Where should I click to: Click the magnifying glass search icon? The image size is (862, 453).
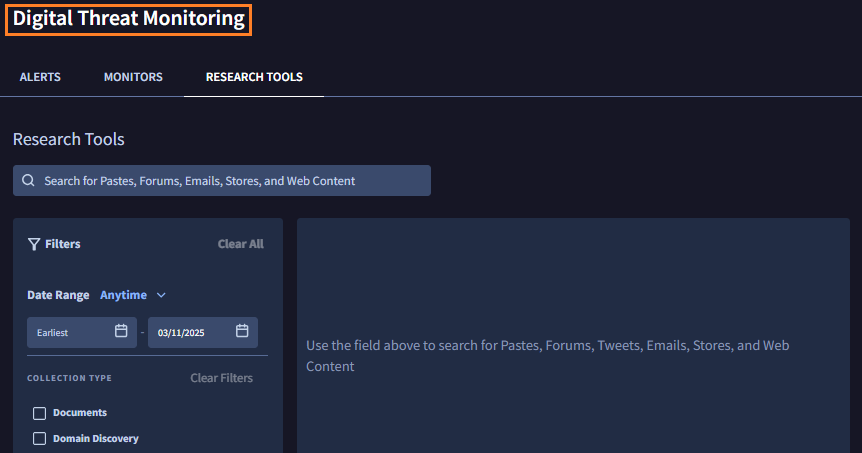click(x=28, y=181)
